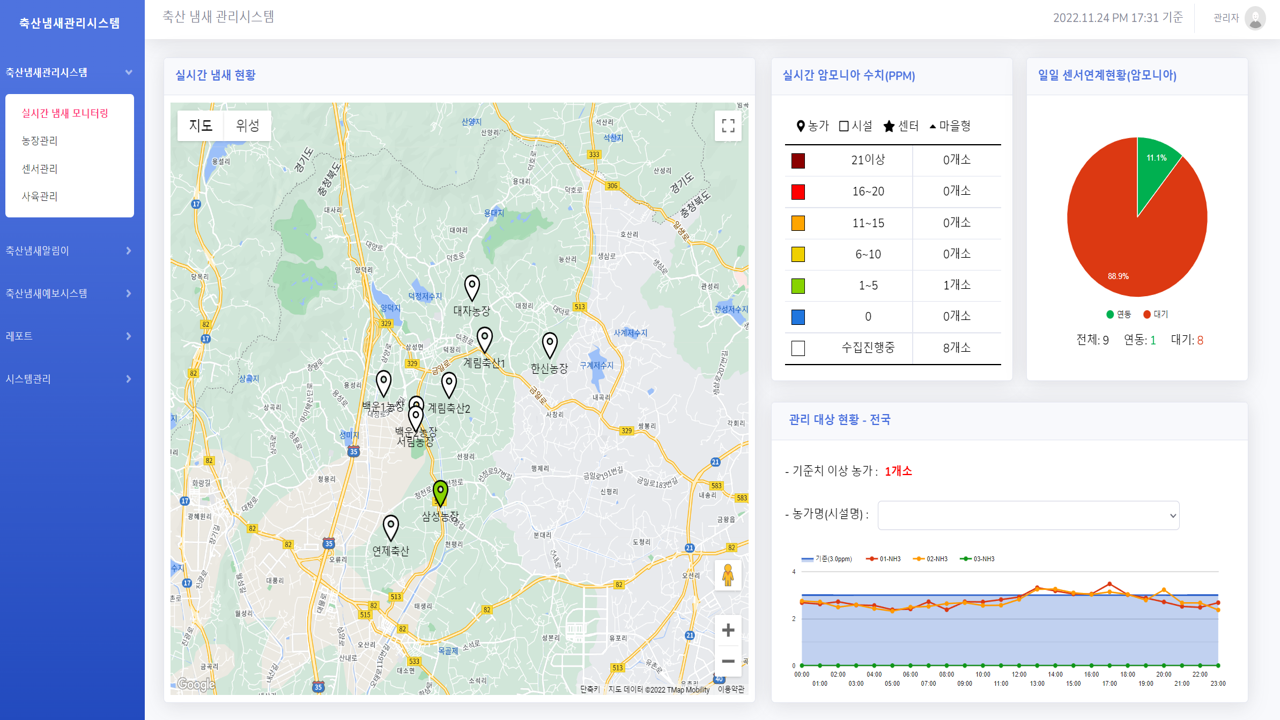Select the 한신농장 location marker
1280x720 pixels.
(x=549, y=345)
